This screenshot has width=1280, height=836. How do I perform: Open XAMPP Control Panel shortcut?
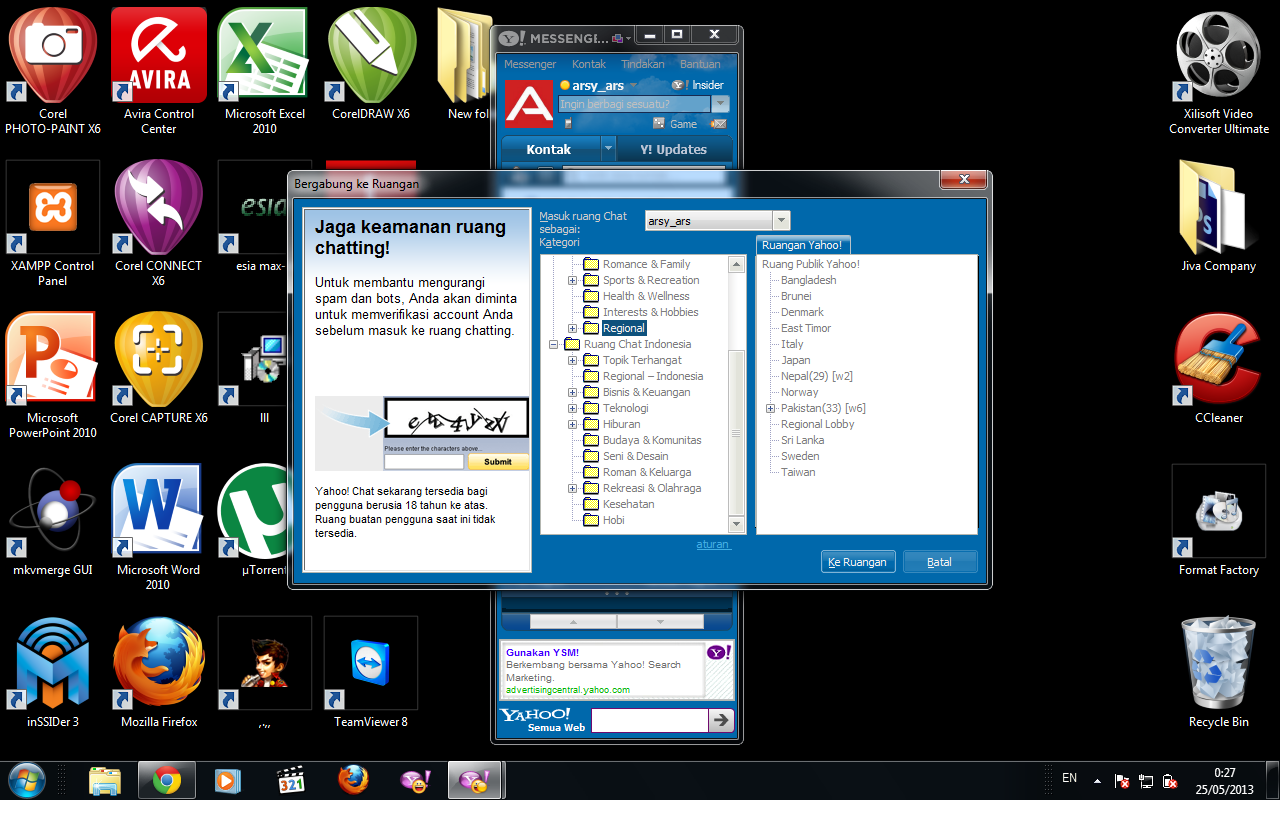coord(53,224)
